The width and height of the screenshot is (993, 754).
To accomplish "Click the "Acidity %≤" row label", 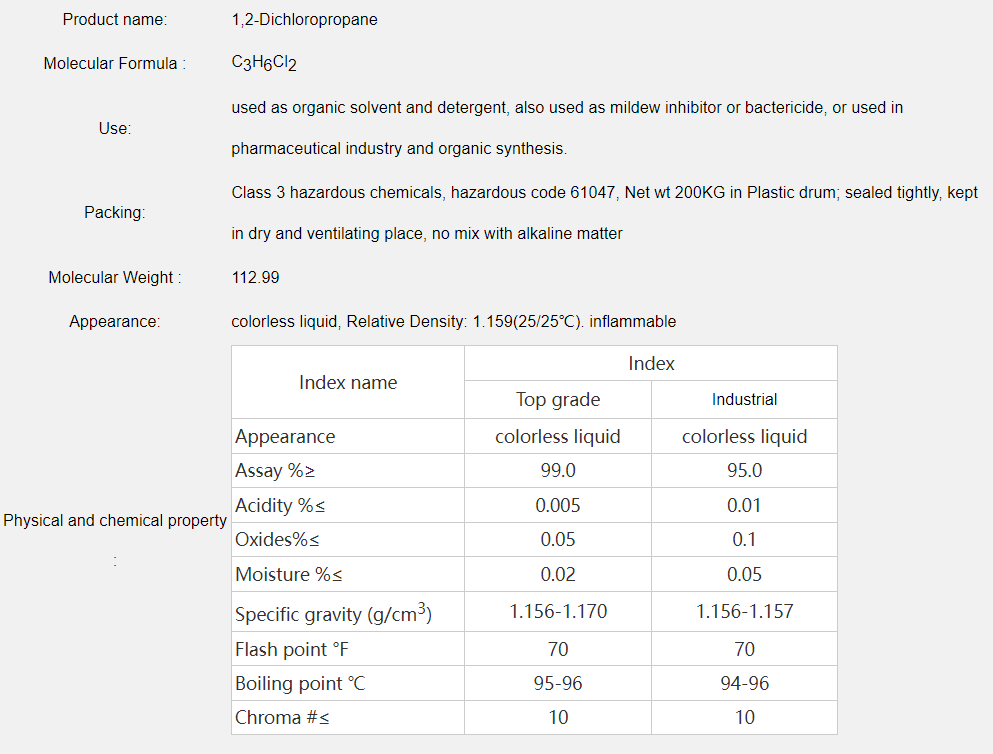I will 280,506.
